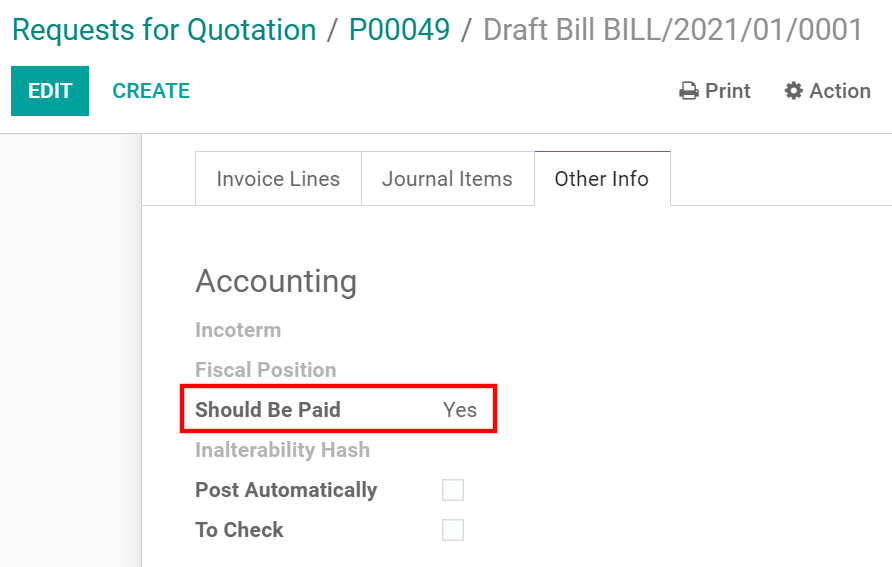Open the Action dropdown menu

[x=828, y=91]
